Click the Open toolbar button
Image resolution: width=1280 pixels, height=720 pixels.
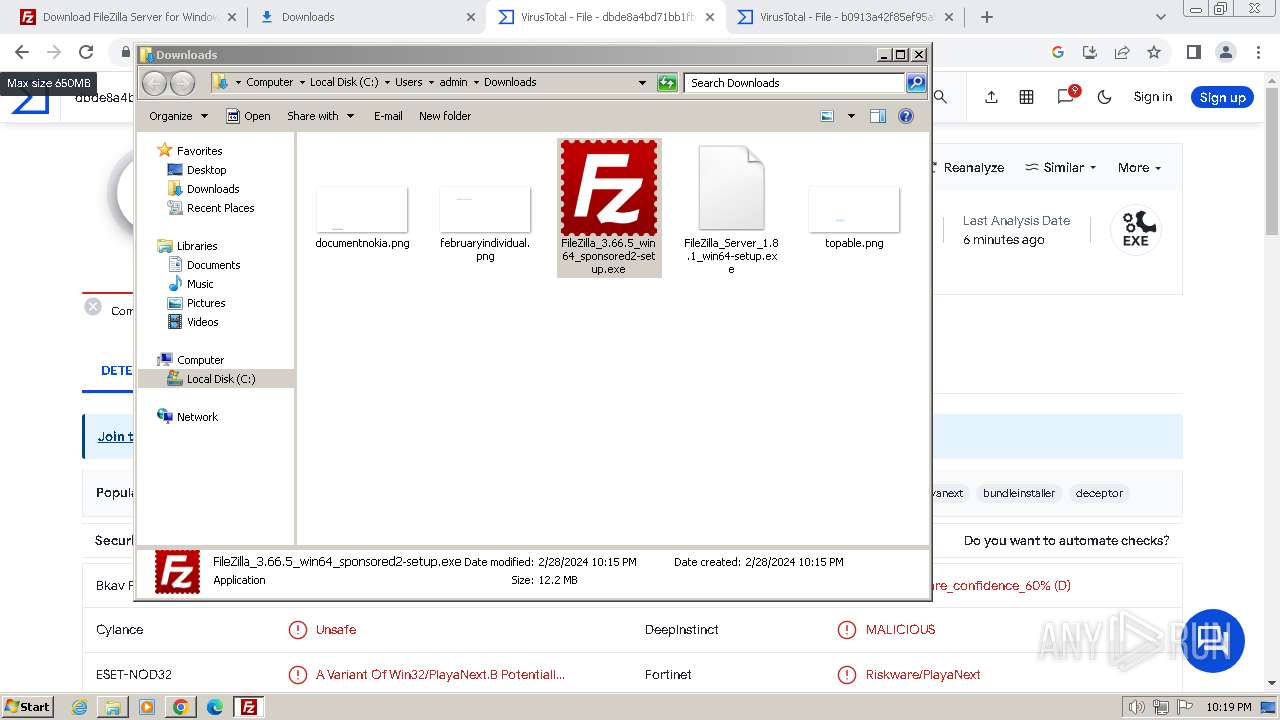pyautogui.click(x=248, y=116)
